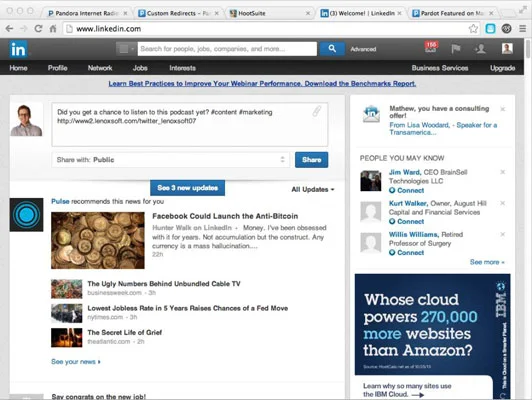Close the HootSuite tab
Image resolution: width=532 pixels, height=400 pixels.
(x=308, y=13)
